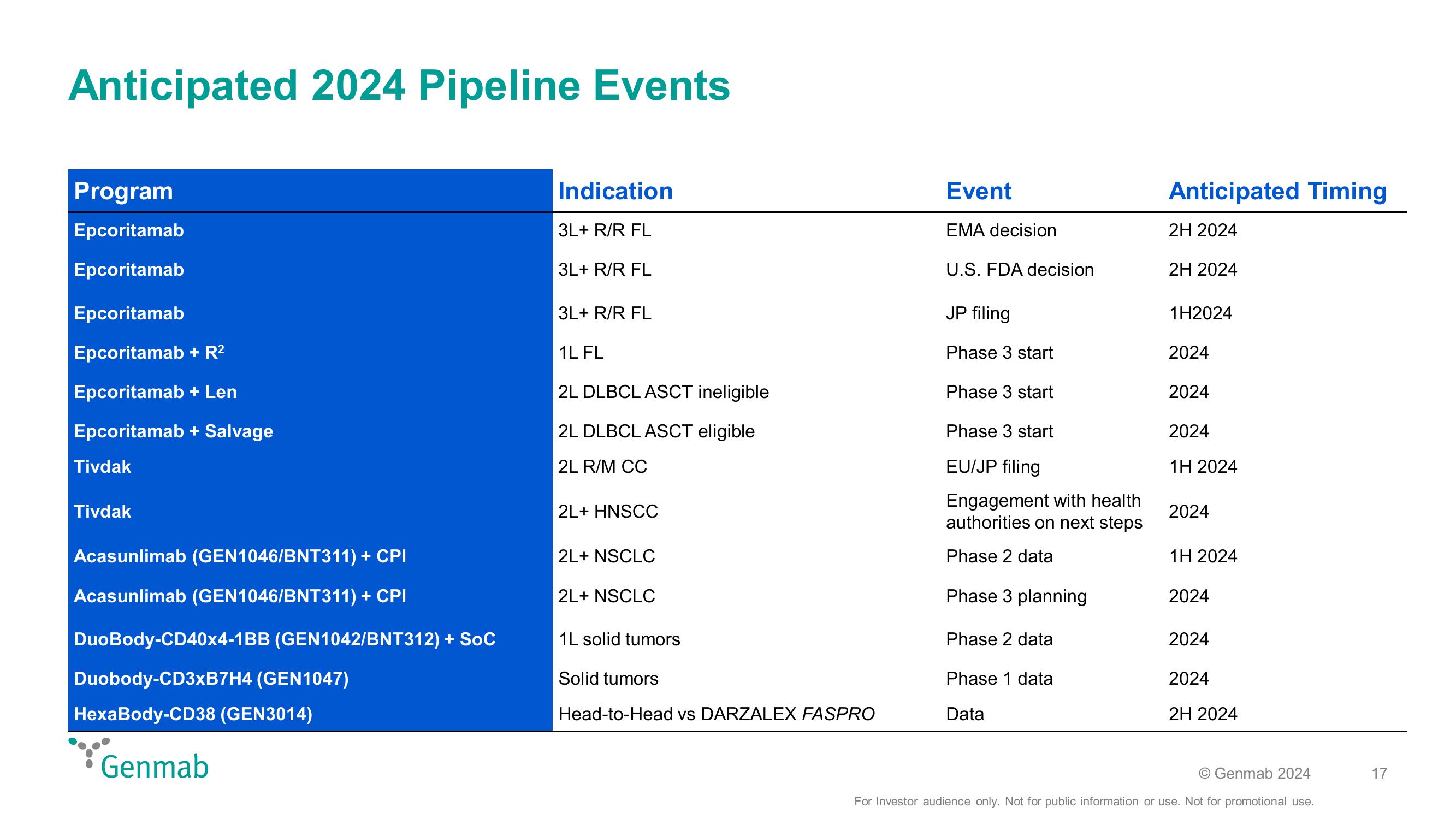Select "3L+ R/R FL" in the JP filing row
The image size is (1456, 819).
coord(604,313)
